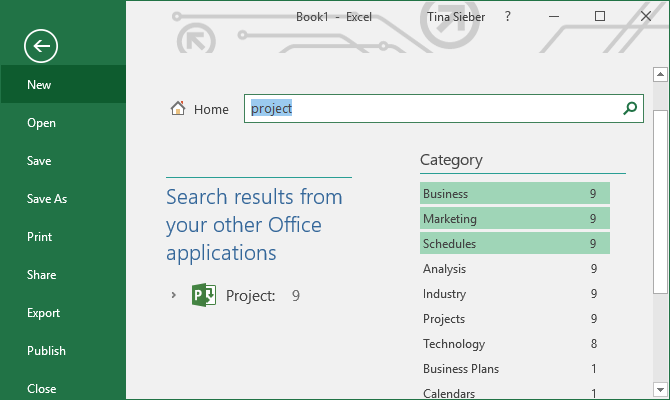Filter by the Schedules category
670x400 pixels.
(x=514, y=243)
